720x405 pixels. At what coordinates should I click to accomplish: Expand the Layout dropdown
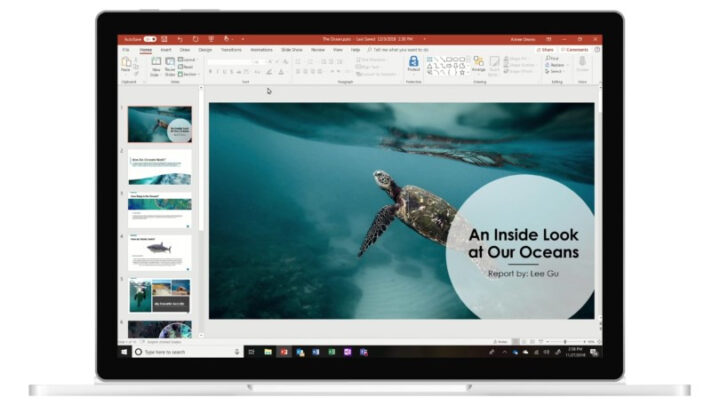187,60
